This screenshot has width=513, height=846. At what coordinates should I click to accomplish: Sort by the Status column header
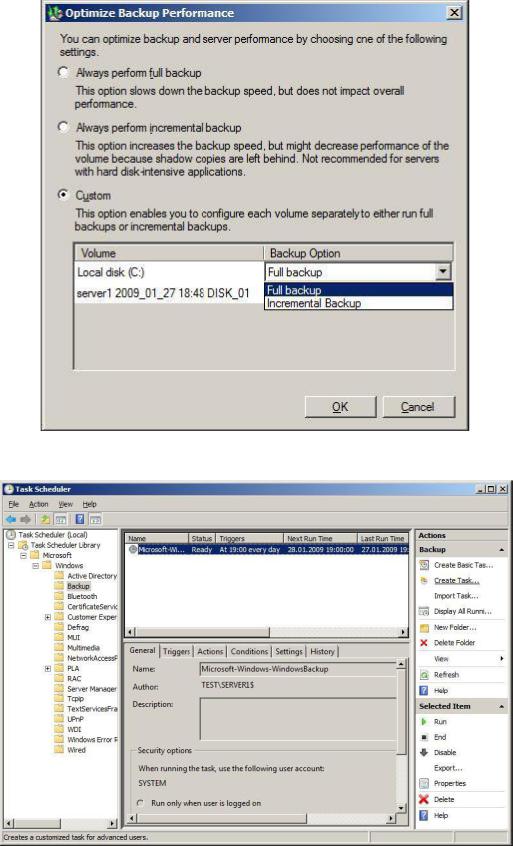click(x=202, y=538)
